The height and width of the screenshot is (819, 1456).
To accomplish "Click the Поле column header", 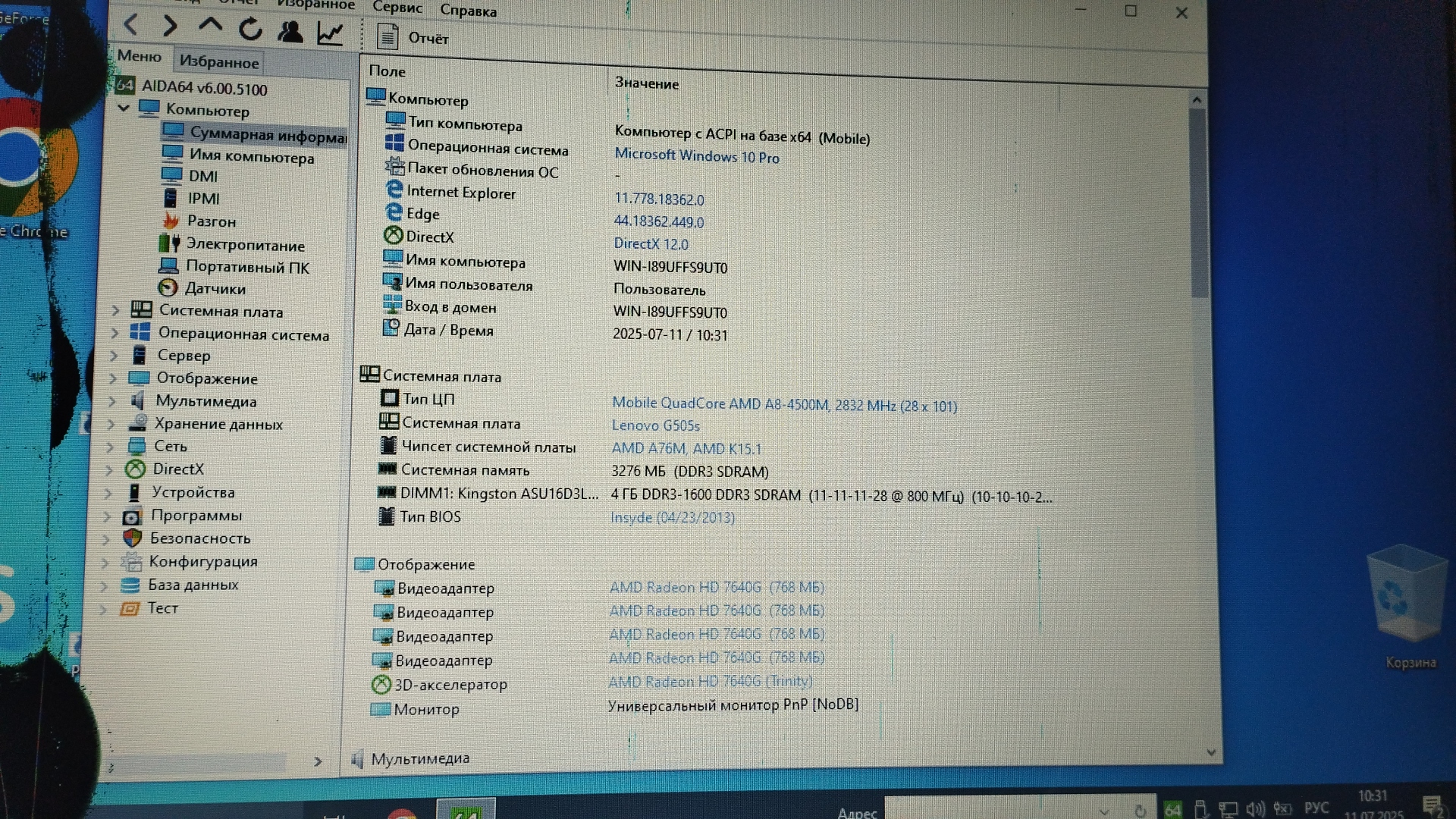I will (387, 71).
